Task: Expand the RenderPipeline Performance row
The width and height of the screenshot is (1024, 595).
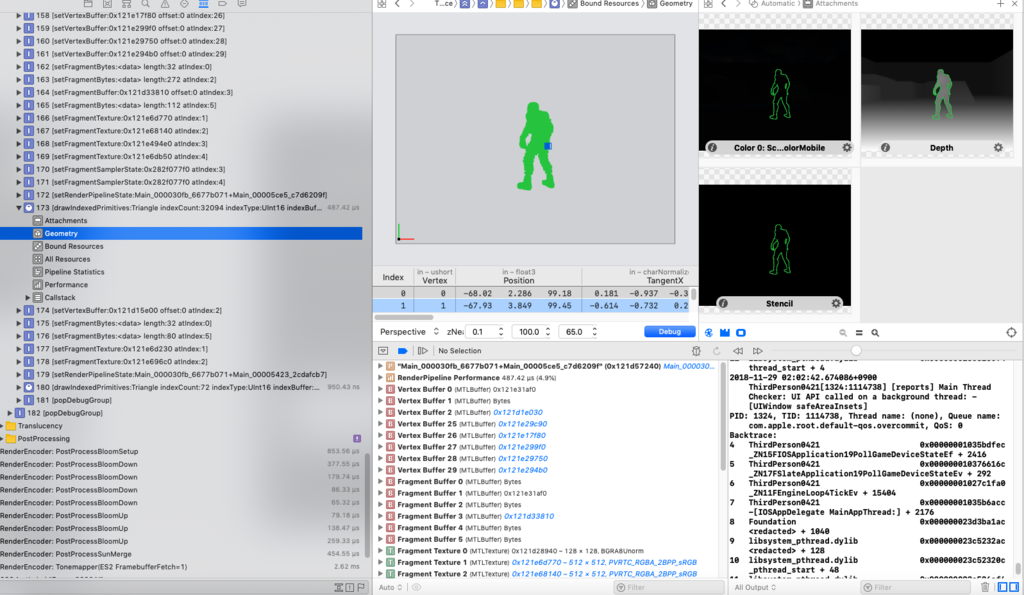Action: pyautogui.click(x=380, y=378)
